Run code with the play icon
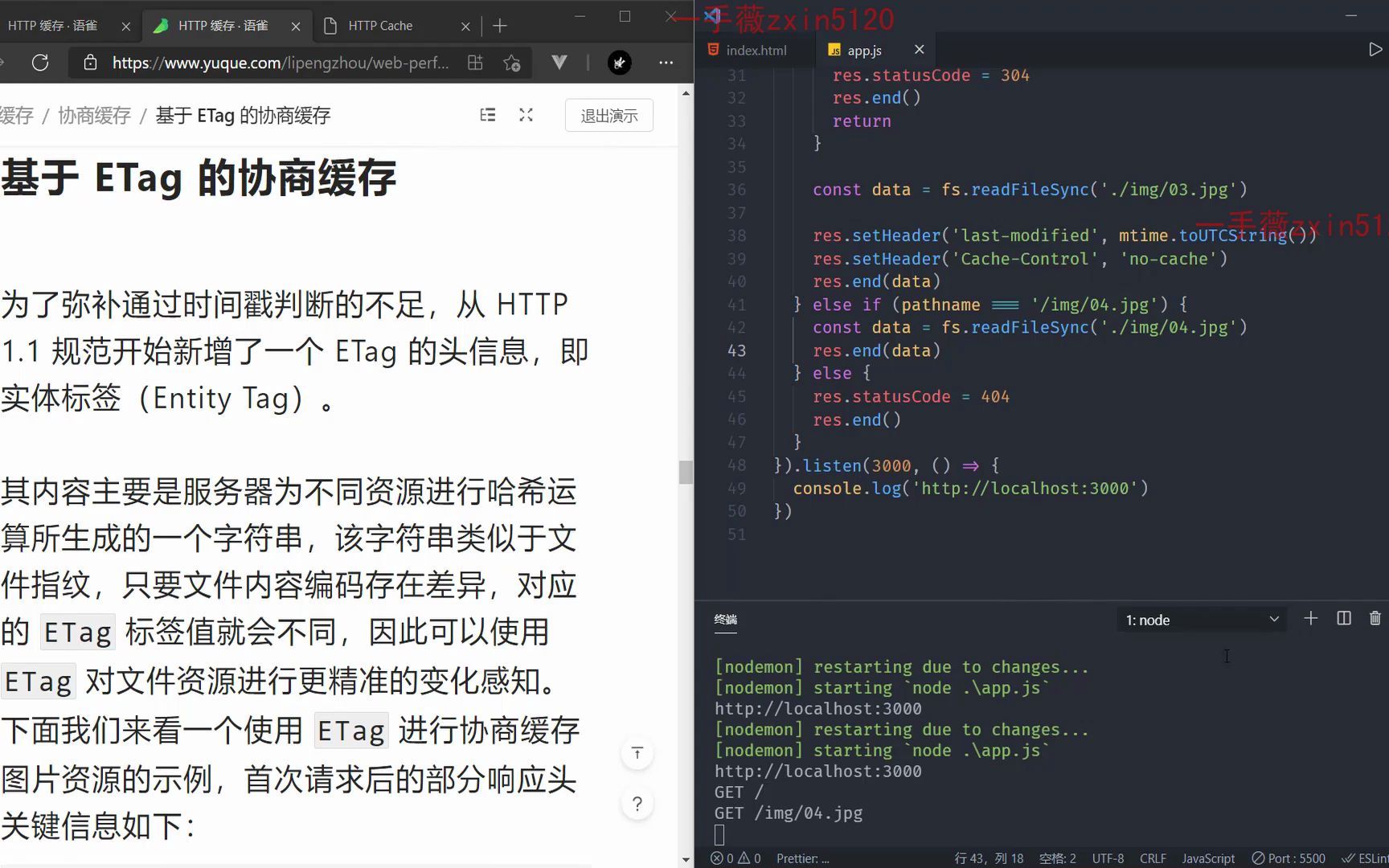 pos(1375,50)
